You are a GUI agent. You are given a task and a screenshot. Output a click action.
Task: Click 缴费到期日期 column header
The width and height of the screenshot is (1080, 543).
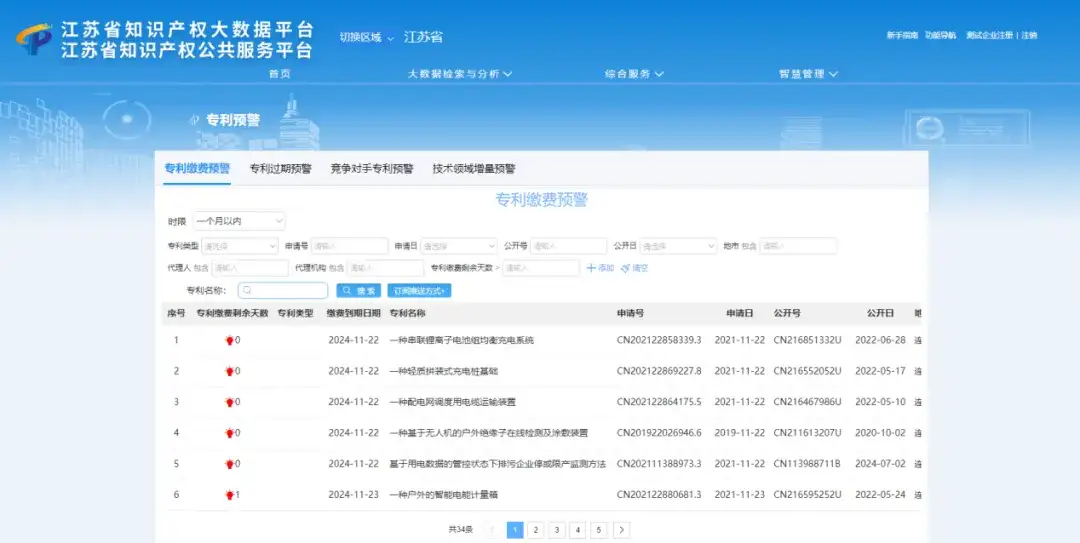click(353, 313)
